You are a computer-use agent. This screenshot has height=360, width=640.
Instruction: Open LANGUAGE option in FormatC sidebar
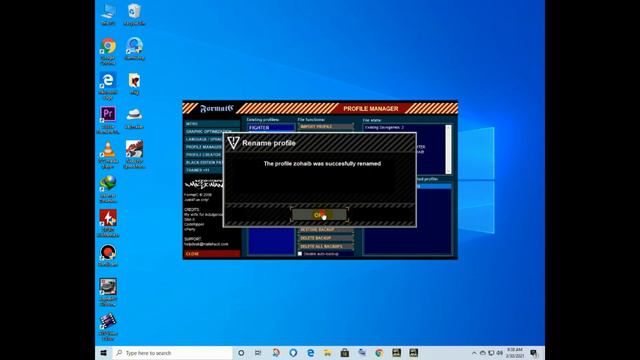(203, 139)
